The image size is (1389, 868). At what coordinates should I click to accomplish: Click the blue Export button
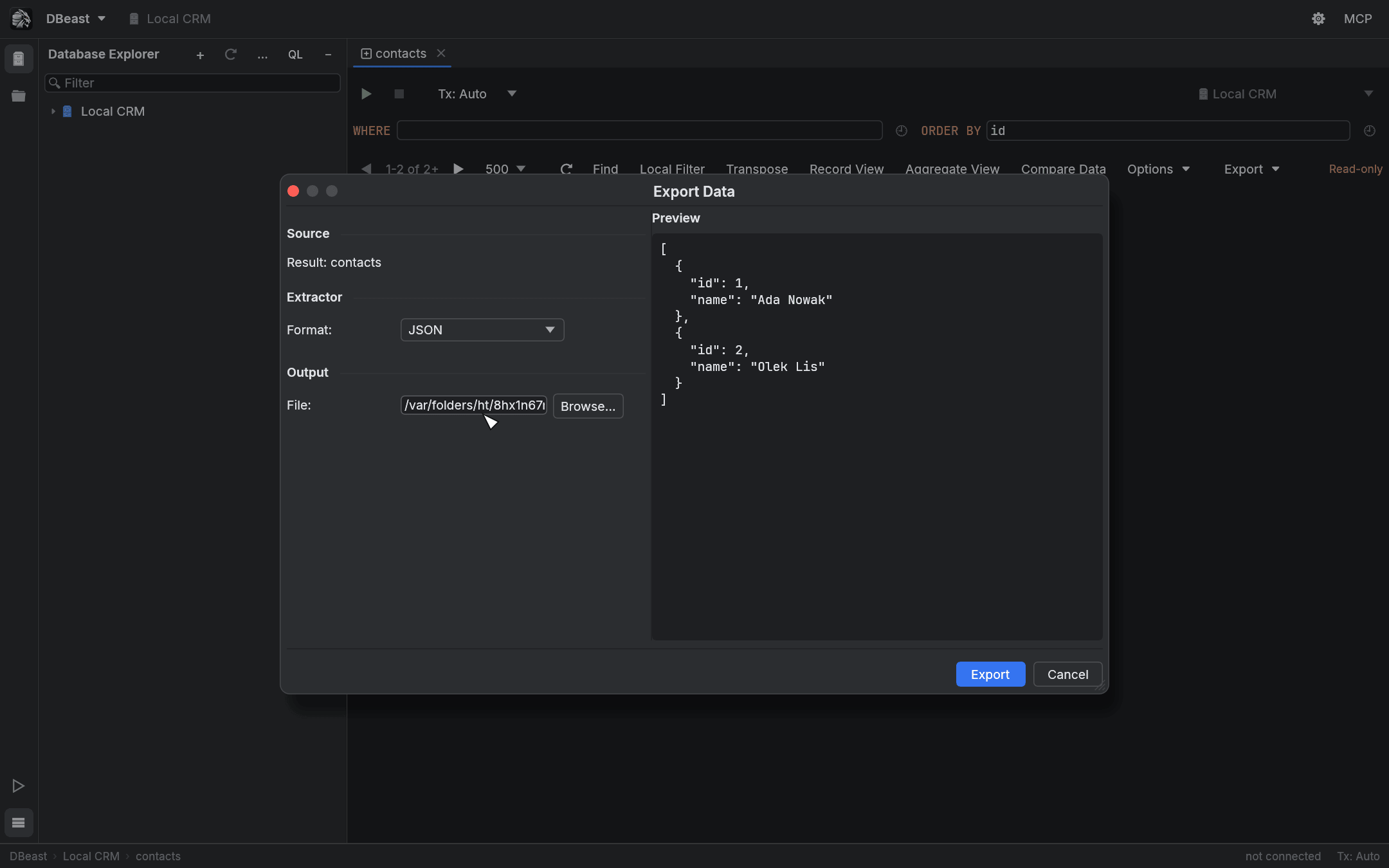pos(990,674)
